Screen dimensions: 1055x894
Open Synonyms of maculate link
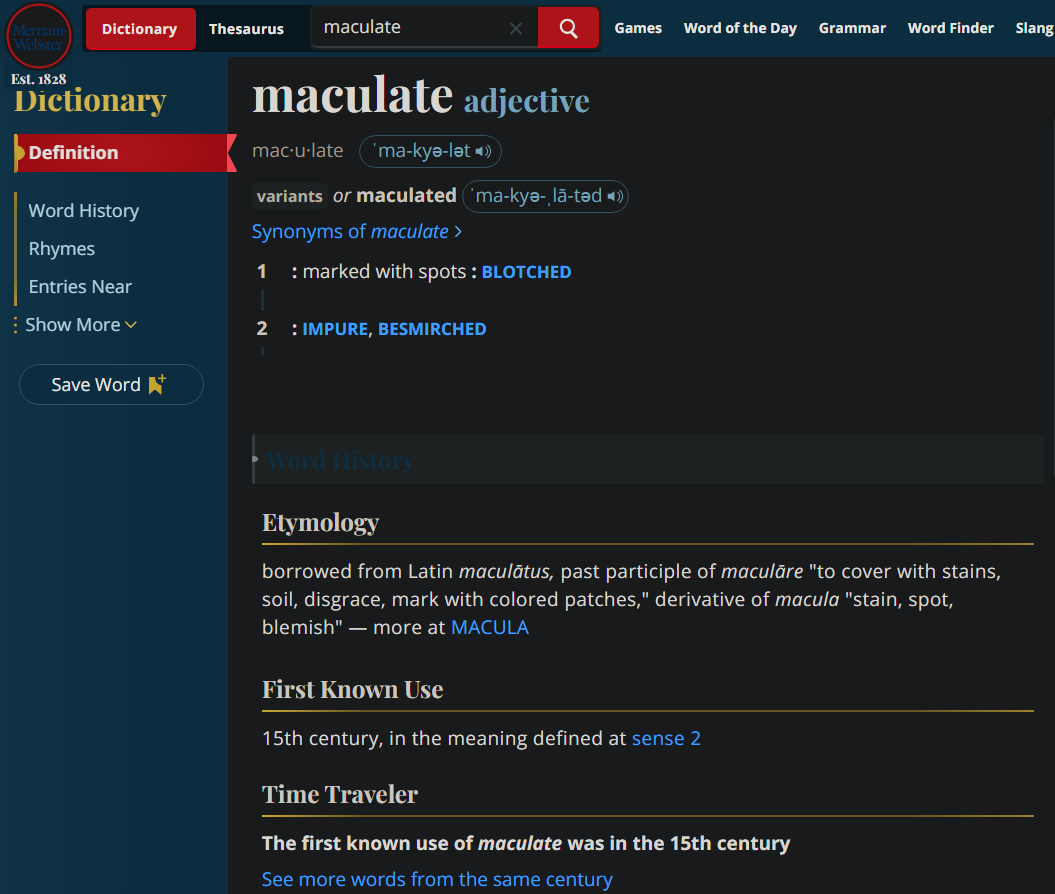[x=357, y=231]
